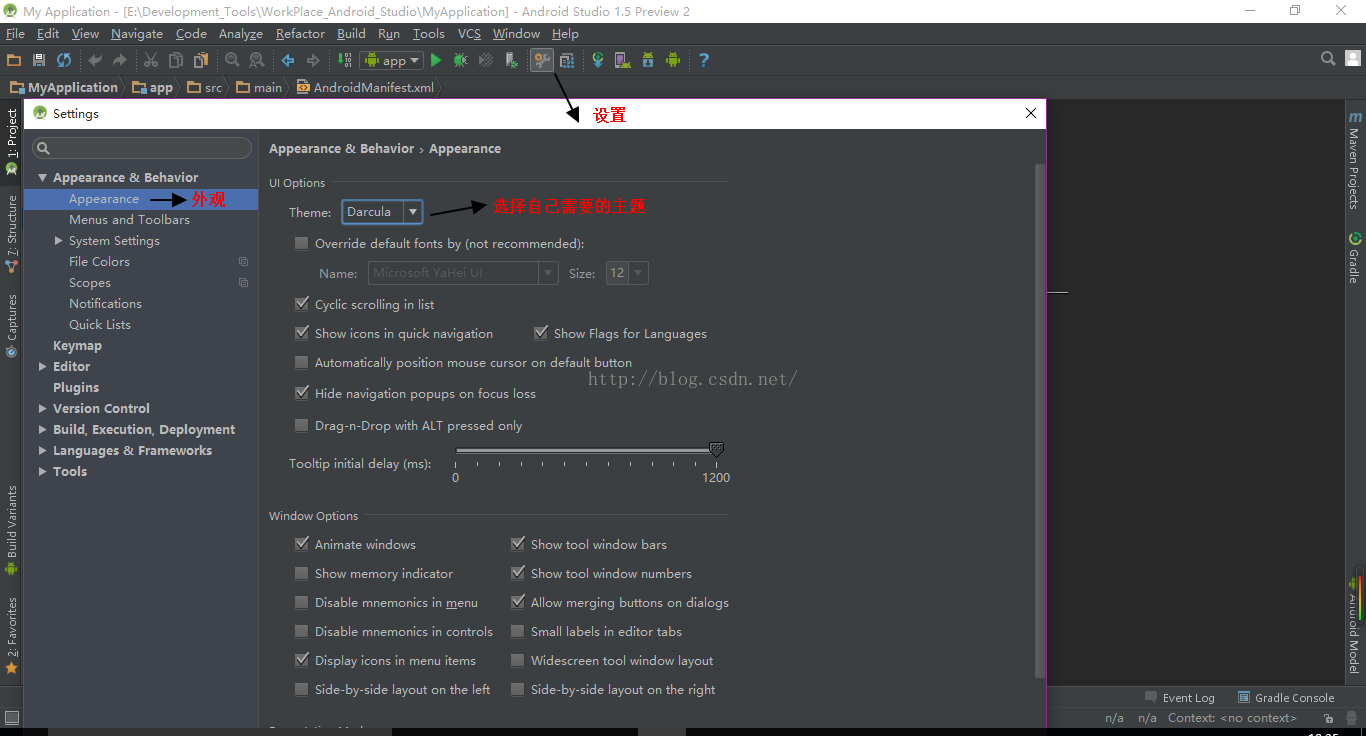Click the Make Project icon
Image resolution: width=1366 pixels, height=736 pixels.
coord(344,60)
